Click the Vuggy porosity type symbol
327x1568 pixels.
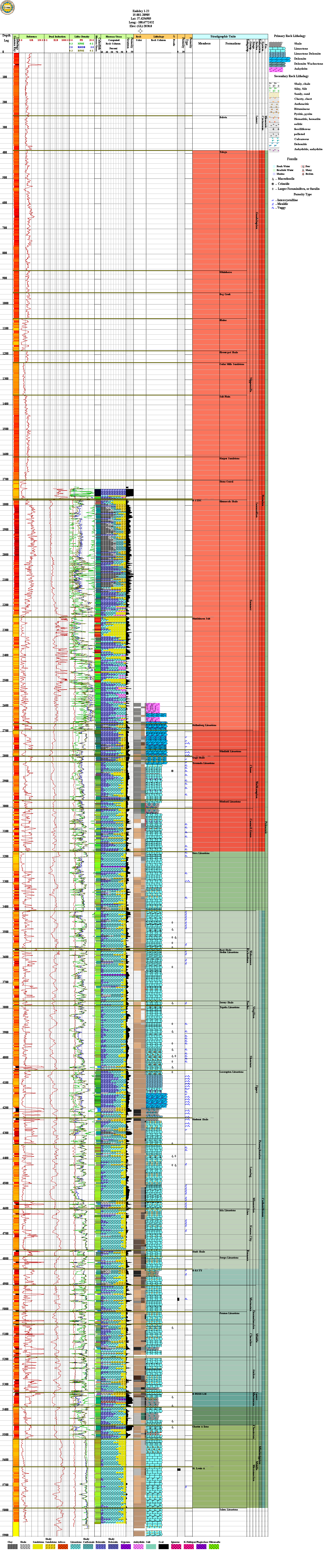click(x=273, y=208)
